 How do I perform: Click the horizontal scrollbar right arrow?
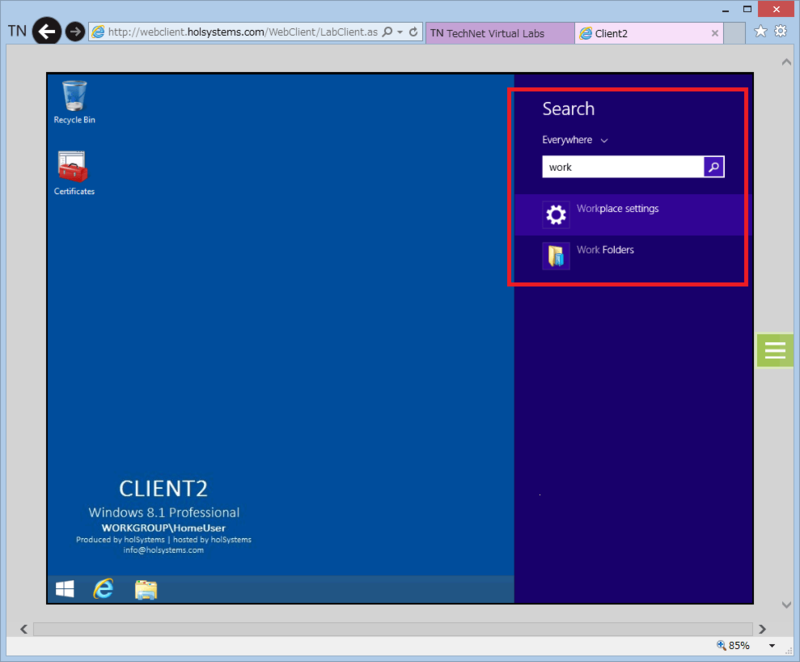(x=762, y=629)
